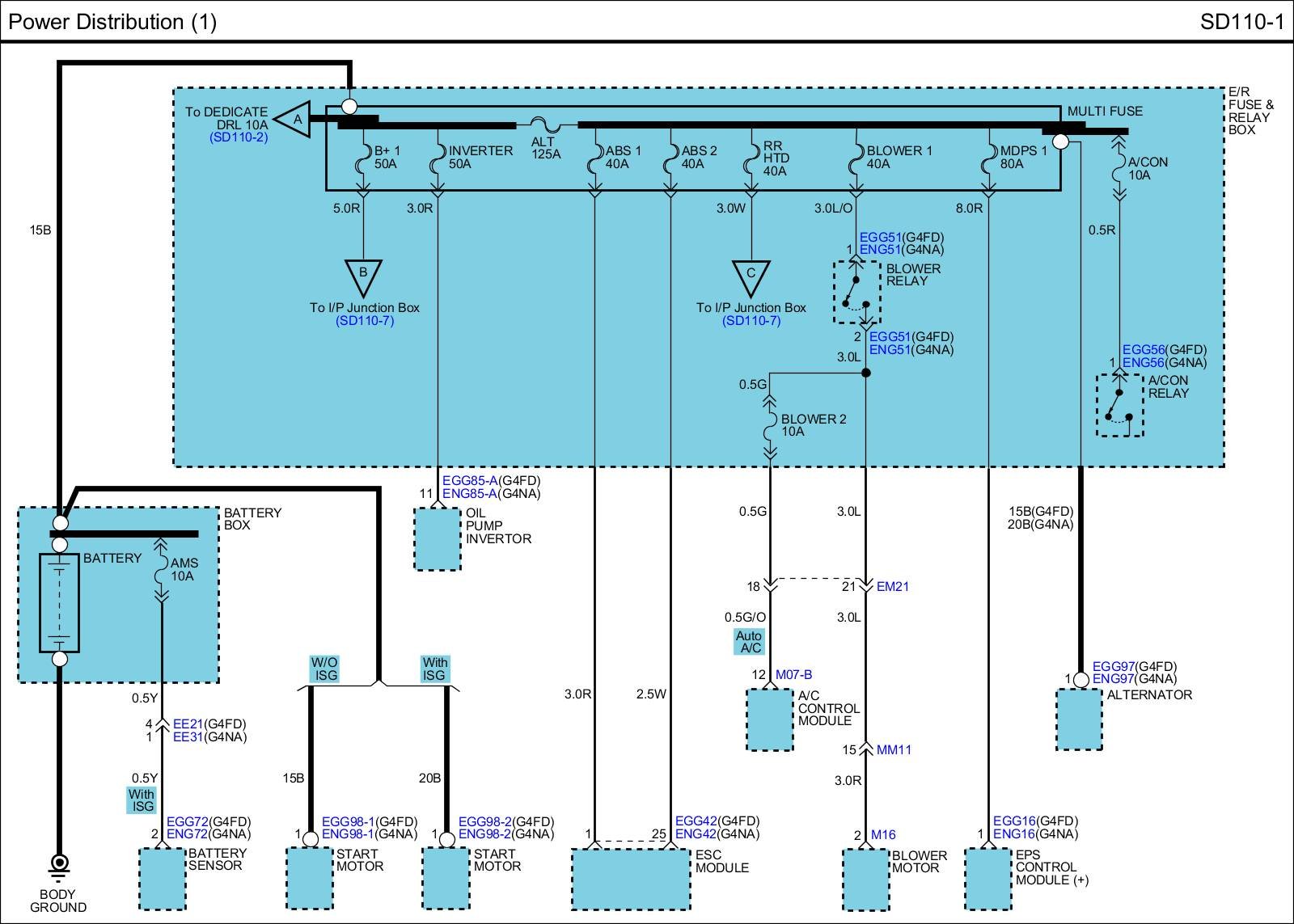The width and height of the screenshot is (1294, 924).
Task: Click the Body Ground symbol
Action: click(58, 866)
